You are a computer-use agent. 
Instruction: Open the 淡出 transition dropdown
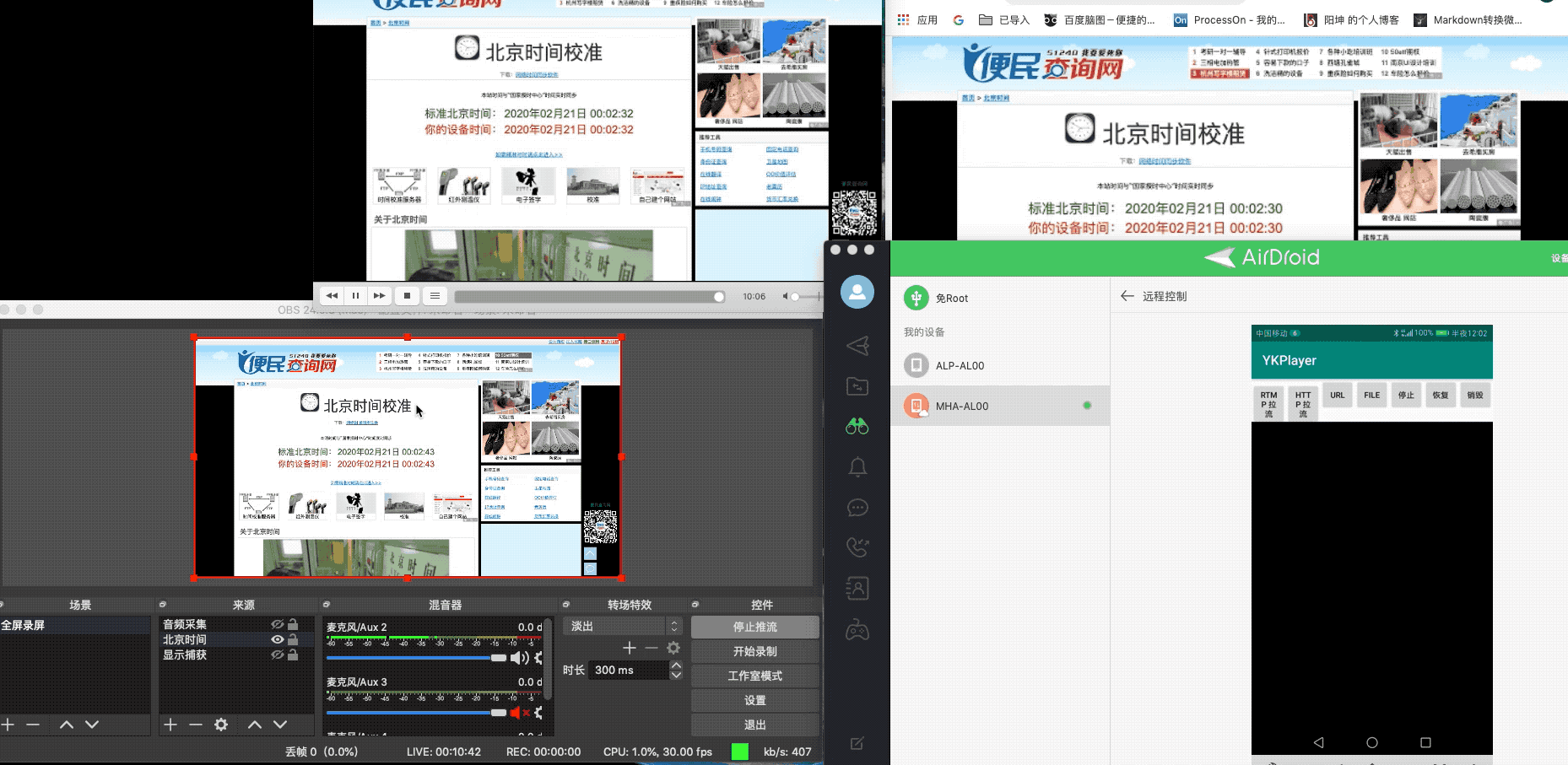tap(621, 626)
